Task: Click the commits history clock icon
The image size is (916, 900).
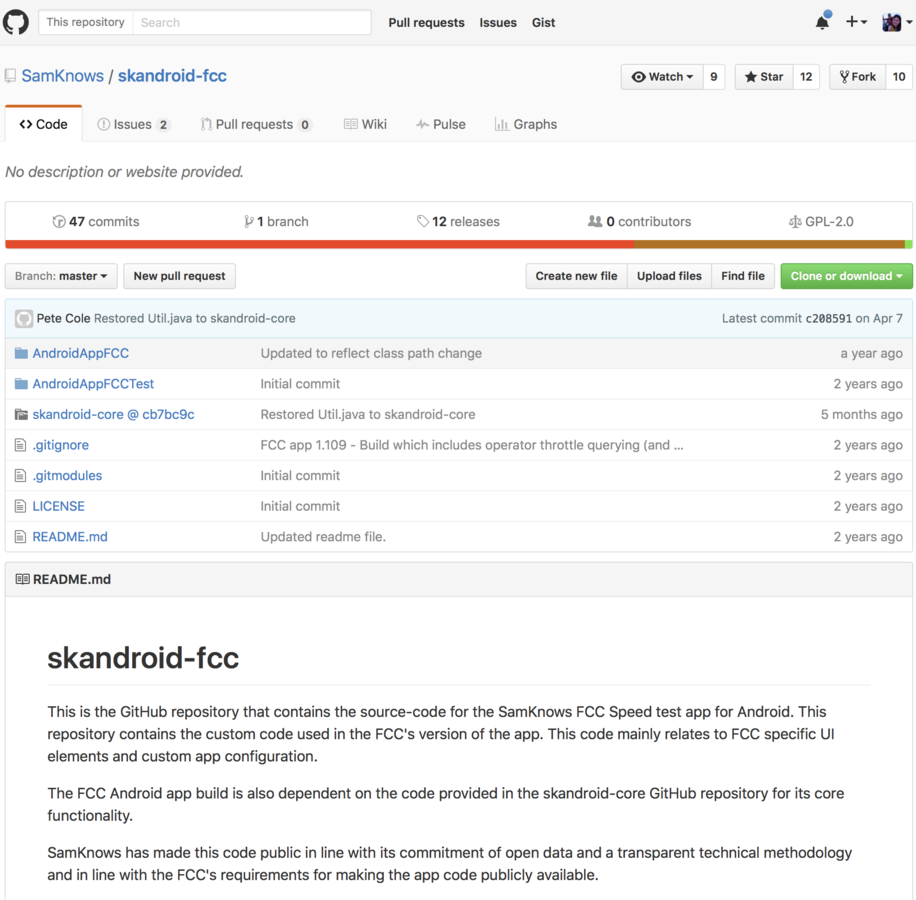Action: pos(59,221)
